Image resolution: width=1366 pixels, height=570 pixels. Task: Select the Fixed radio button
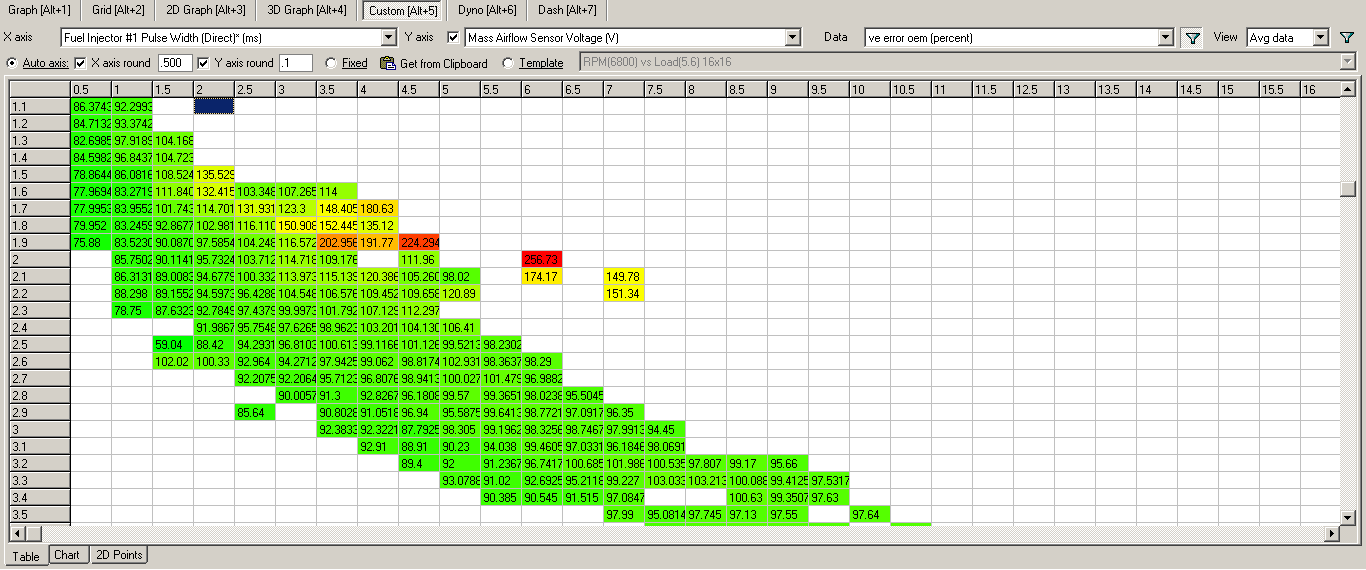click(331, 63)
